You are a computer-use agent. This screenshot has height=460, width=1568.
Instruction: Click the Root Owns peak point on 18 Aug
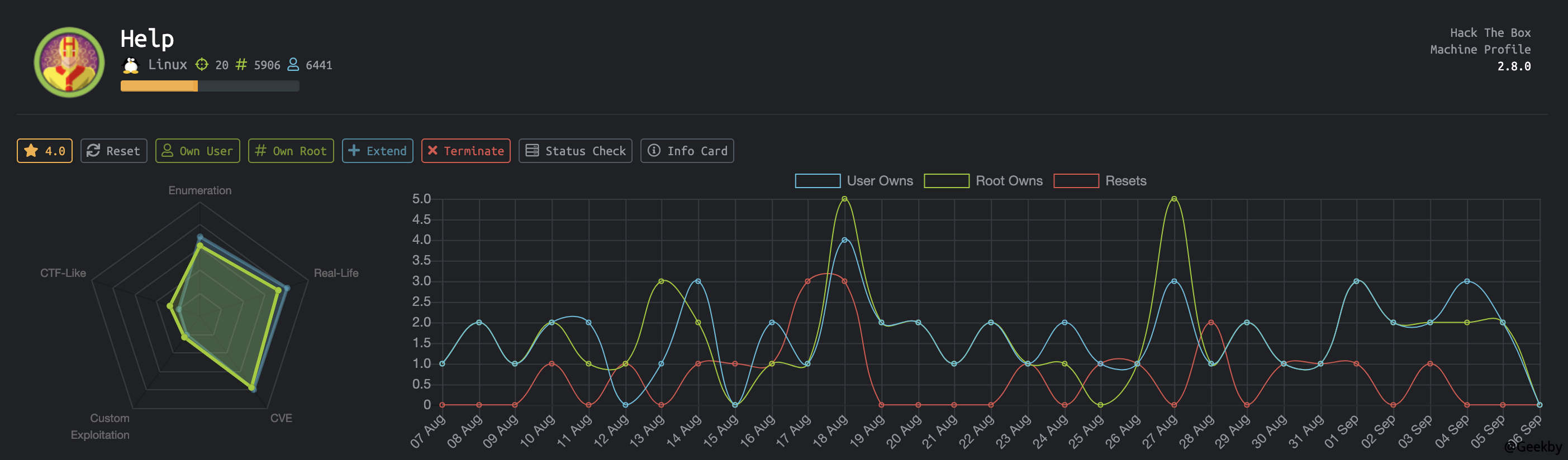tap(844, 199)
